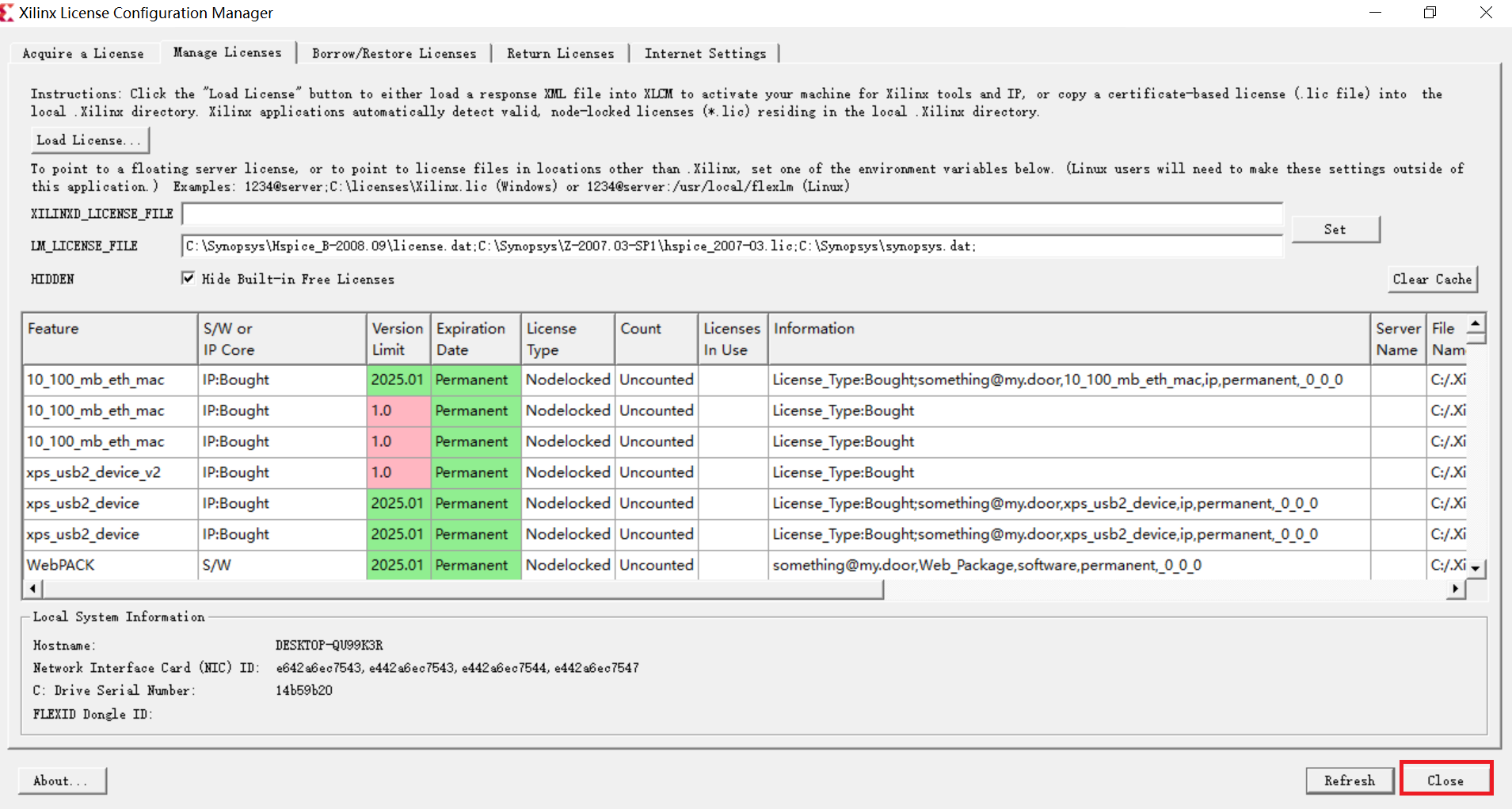The height and width of the screenshot is (809, 1512).
Task: Click the S/W cell in WebPACK row
Action: click(x=282, y=565)
